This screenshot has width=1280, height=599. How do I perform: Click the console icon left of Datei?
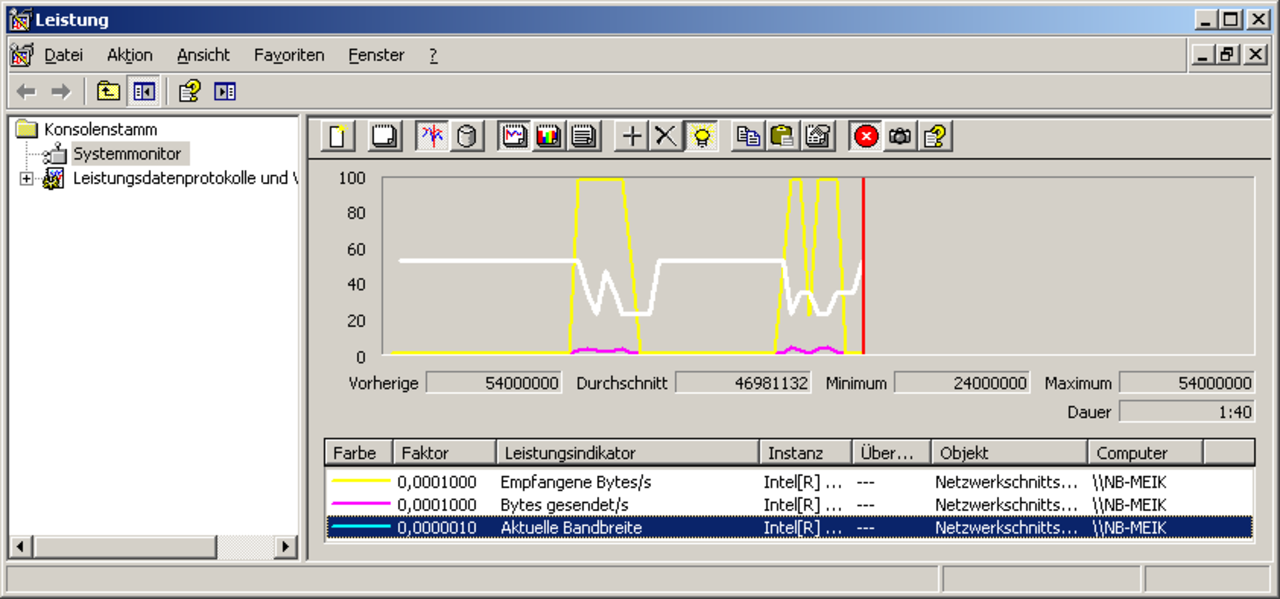[x=22, y=55]
